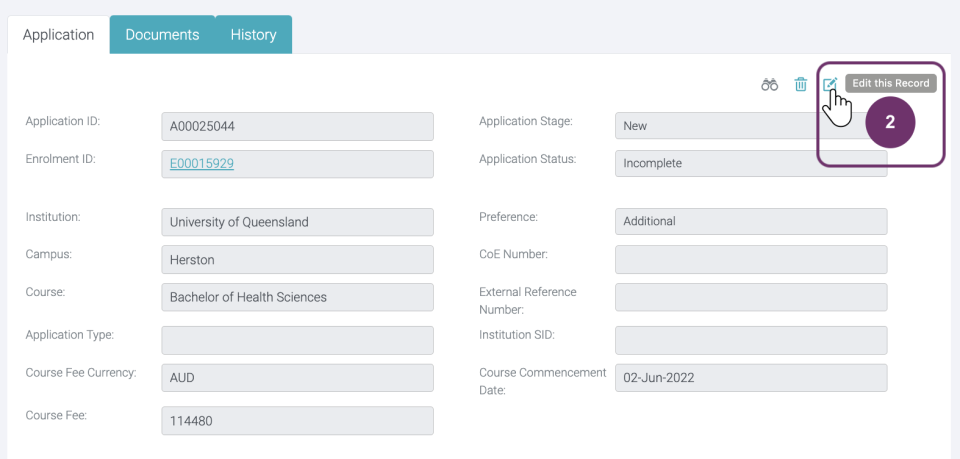Click the empty Institution SID field

750,340
